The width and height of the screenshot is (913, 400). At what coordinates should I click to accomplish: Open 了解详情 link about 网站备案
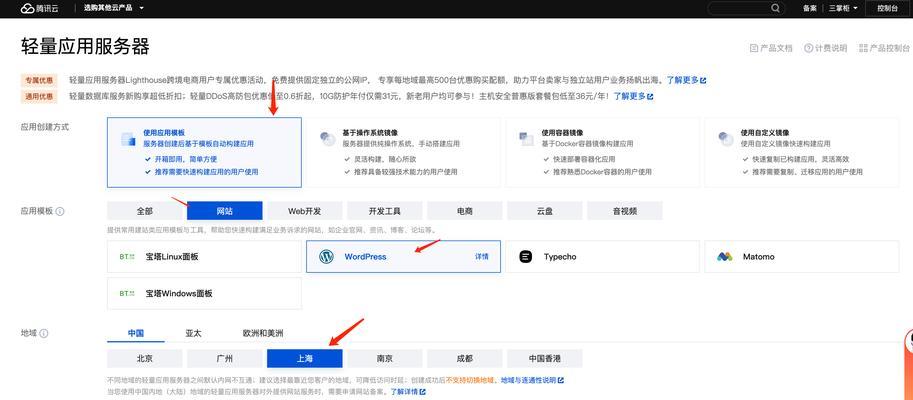[408, 391]
